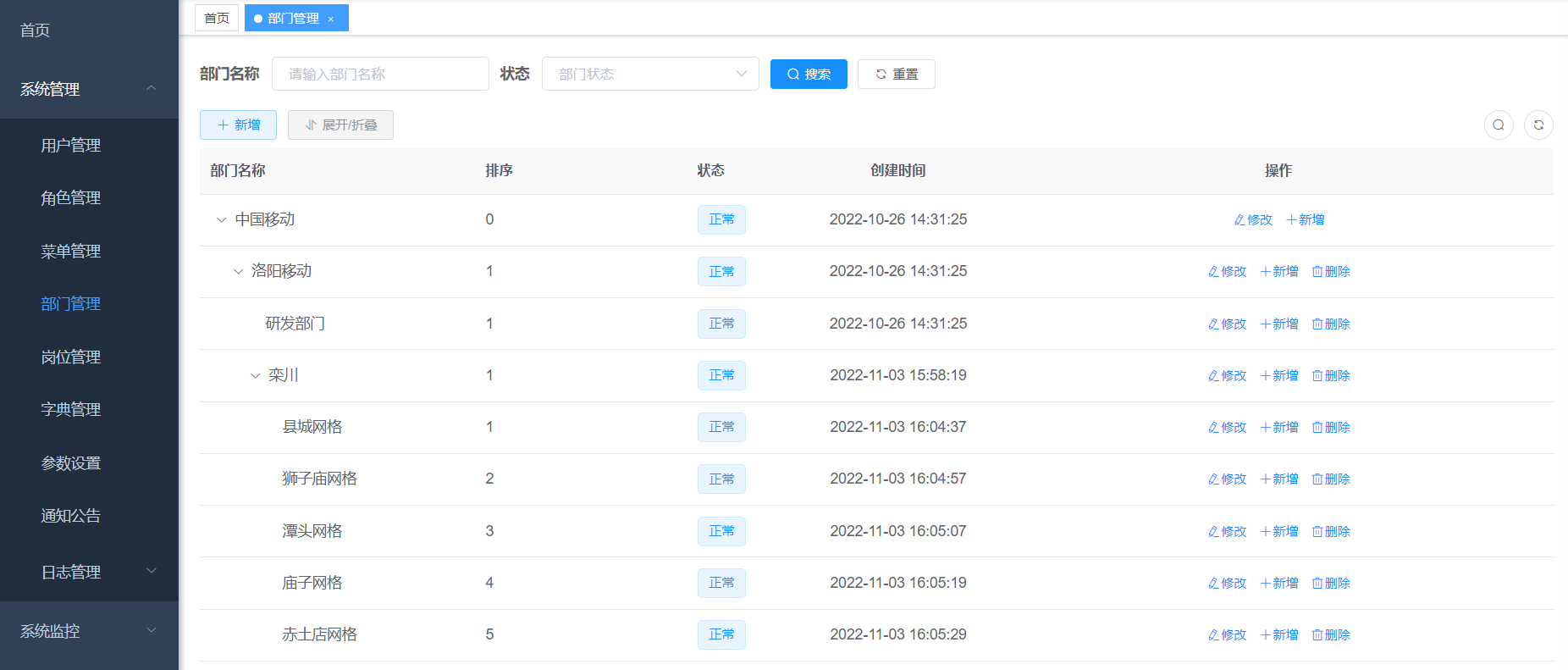Click the round refresh icon
Viewport: 1568px width, 670px height.
pos(1538,125)
